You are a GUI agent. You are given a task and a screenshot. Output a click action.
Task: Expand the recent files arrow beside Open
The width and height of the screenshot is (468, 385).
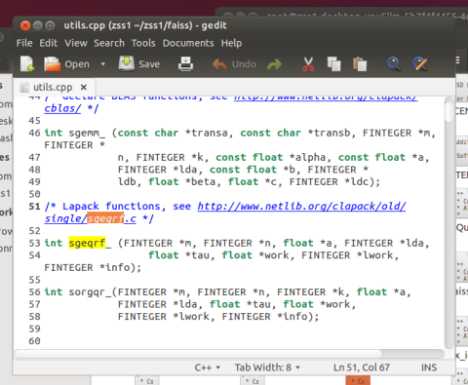click(103, 64)
